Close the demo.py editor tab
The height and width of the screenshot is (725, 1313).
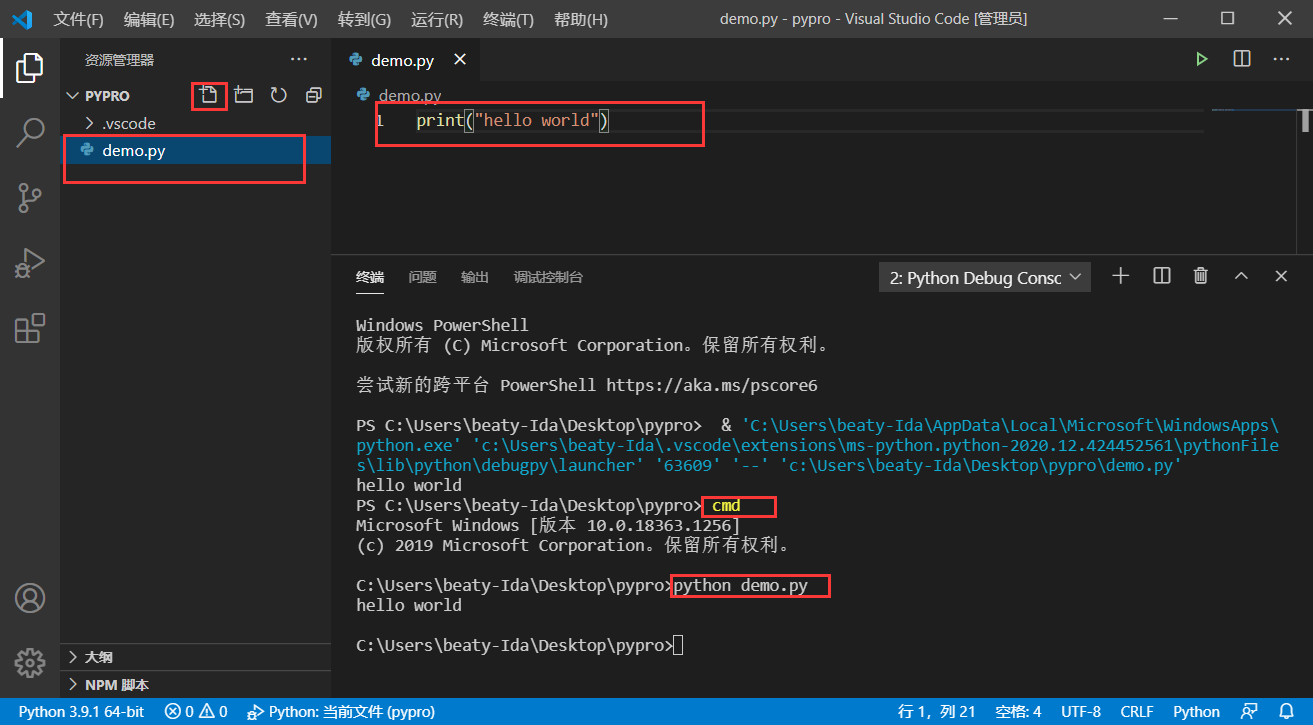pos(460,60)
